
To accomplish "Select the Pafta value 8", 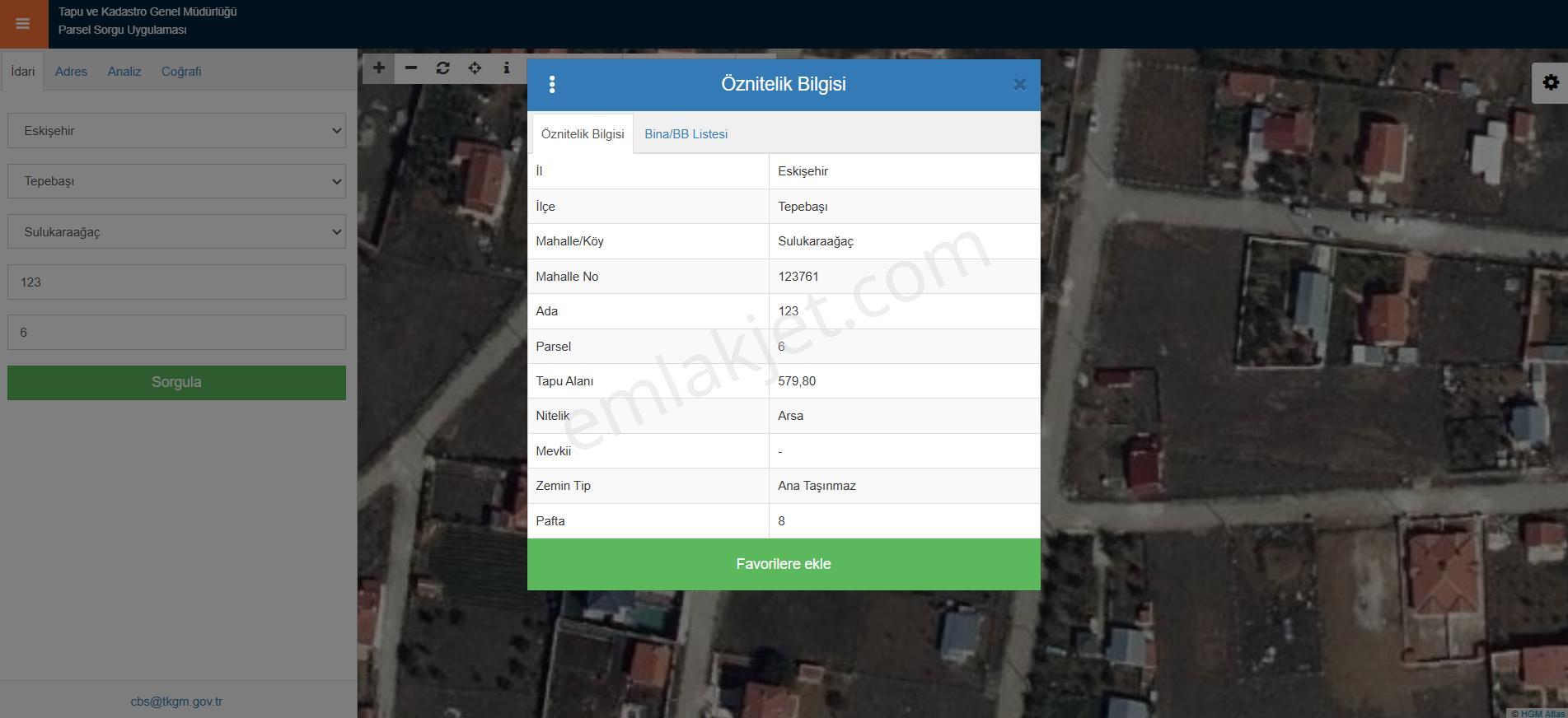I will pyautogui.click(x=781, y=521).
